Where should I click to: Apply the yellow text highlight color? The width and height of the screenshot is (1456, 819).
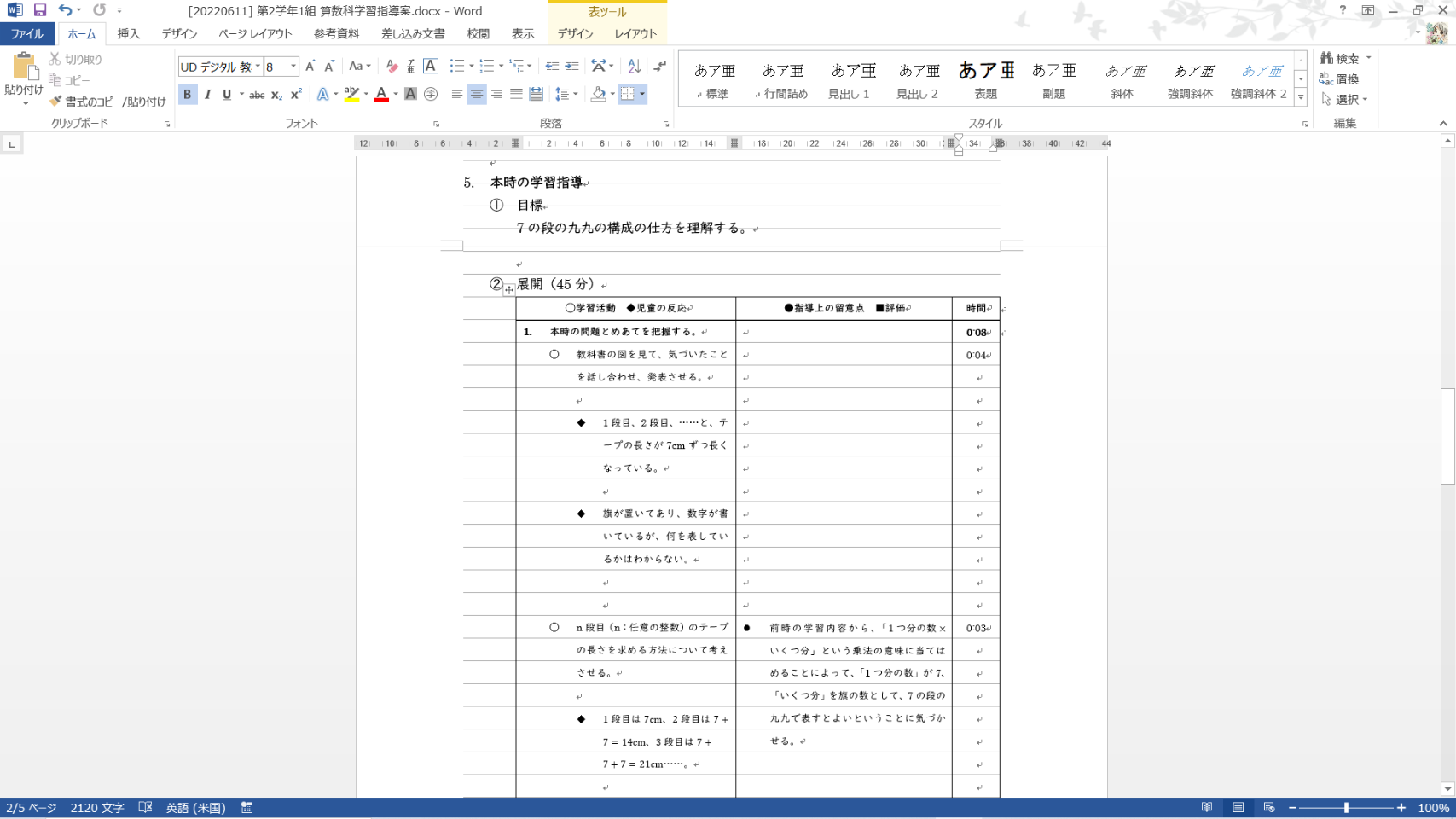point(351,95)
